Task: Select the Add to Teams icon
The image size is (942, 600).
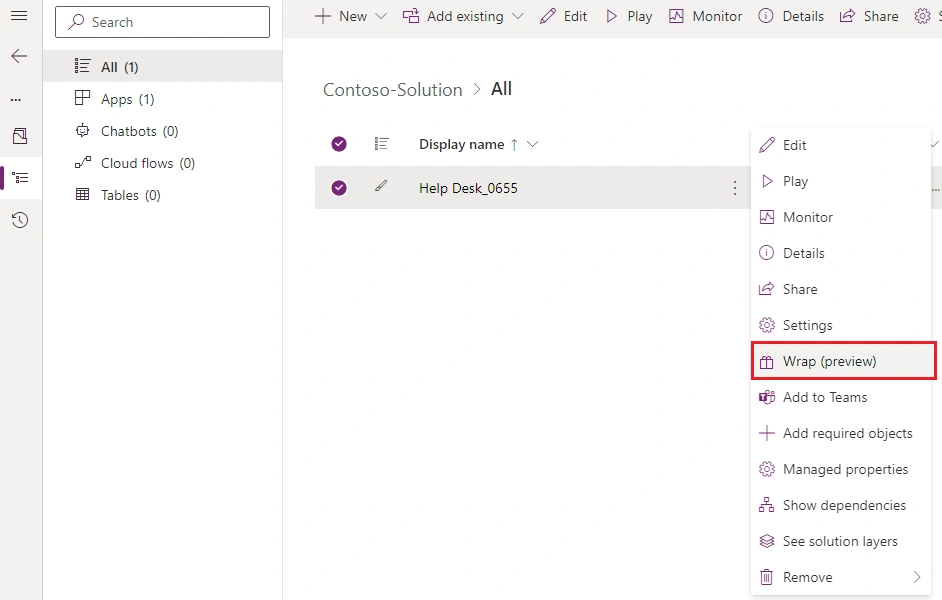Action: [x=767, y=397]
